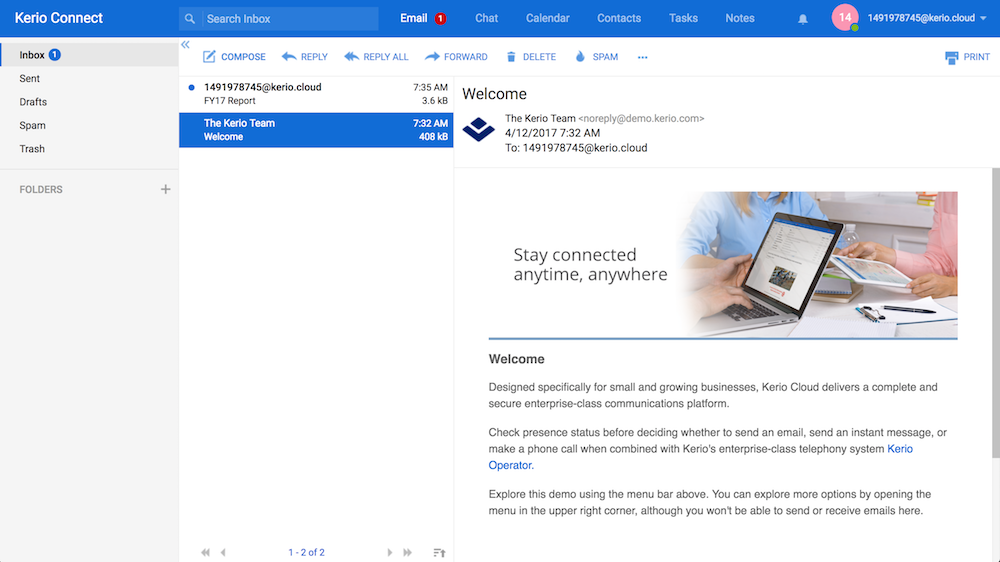Click the Forward button label
This screenshot has height=562, width=1000.
tap(466, 57)
